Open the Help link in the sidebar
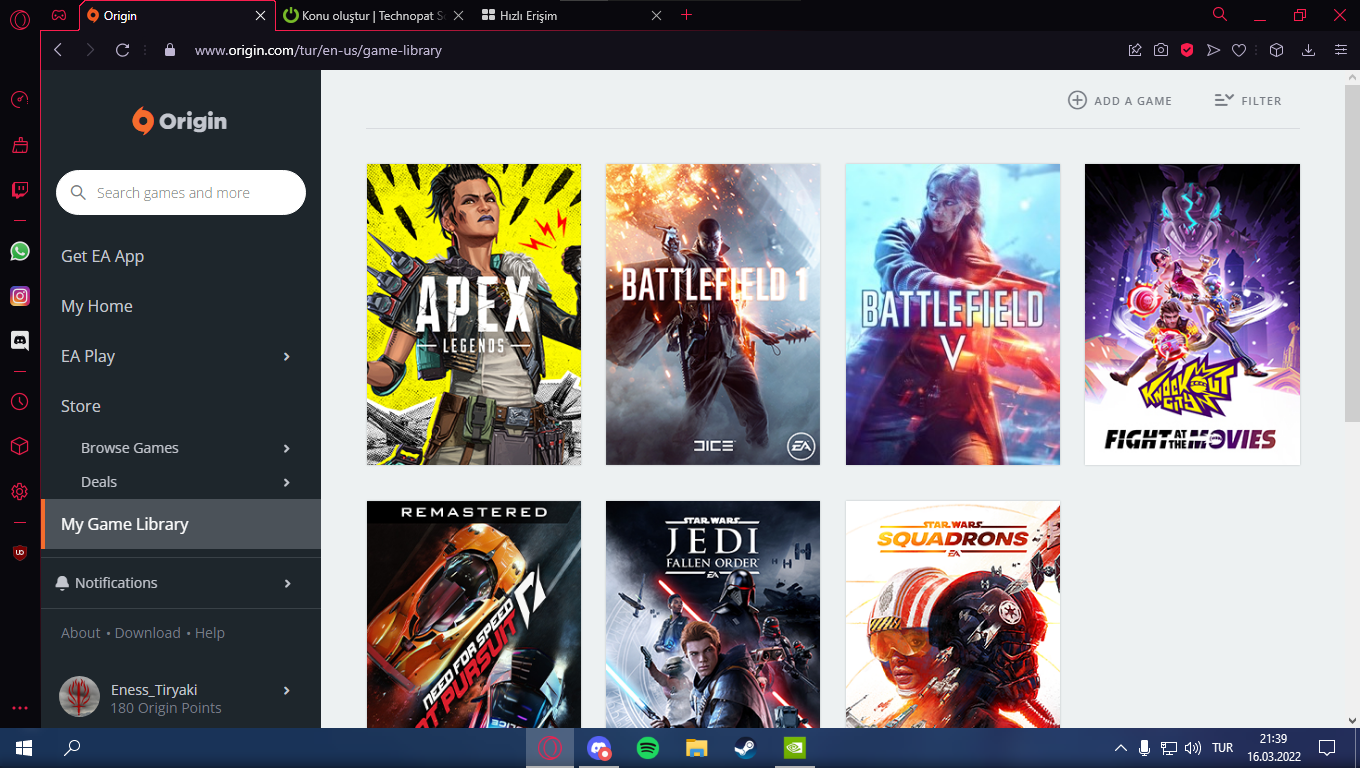This screenshot has height=768, width=1360. [210, 633]
